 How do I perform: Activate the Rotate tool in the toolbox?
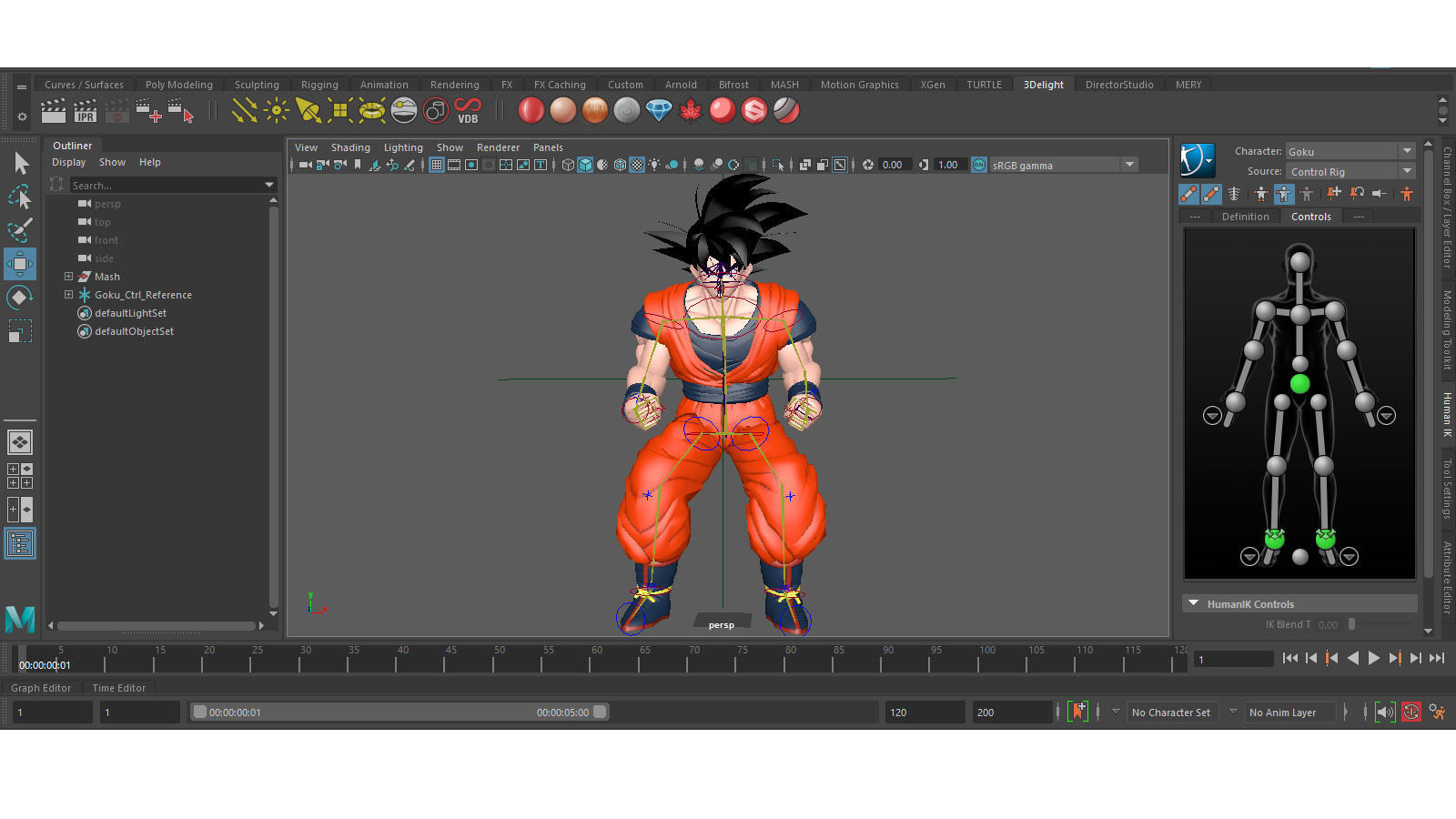point(20,298)
